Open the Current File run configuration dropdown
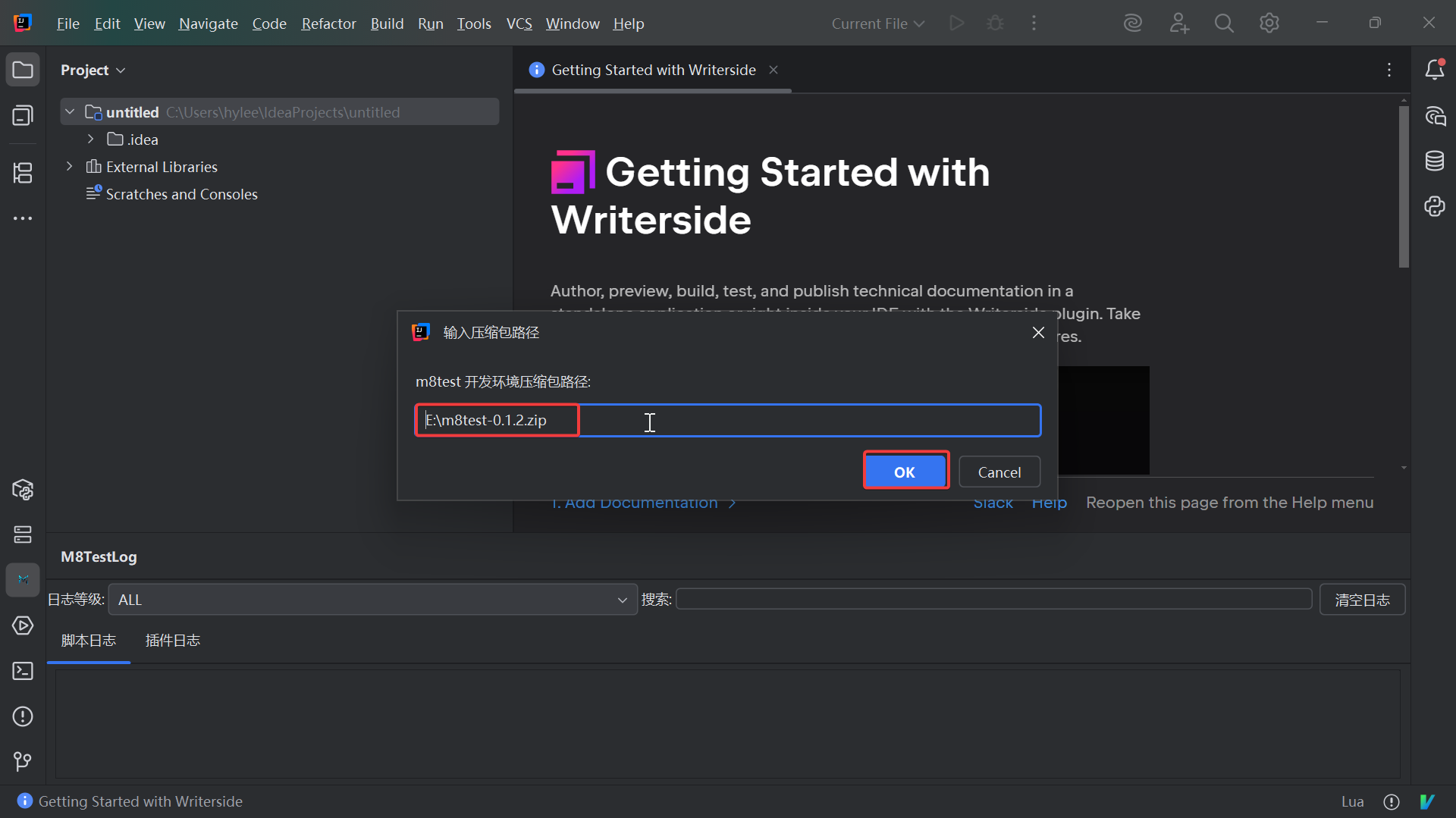The height and width of the screenshot is (818, 1456). pyautogui.click(x=877, y=24)
